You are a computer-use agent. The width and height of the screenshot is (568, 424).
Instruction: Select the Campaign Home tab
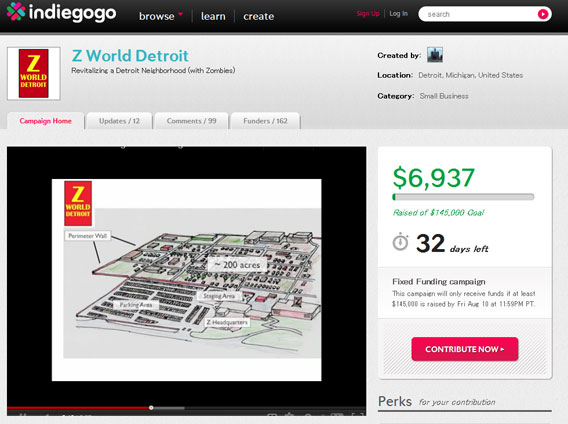pos(46,121)
